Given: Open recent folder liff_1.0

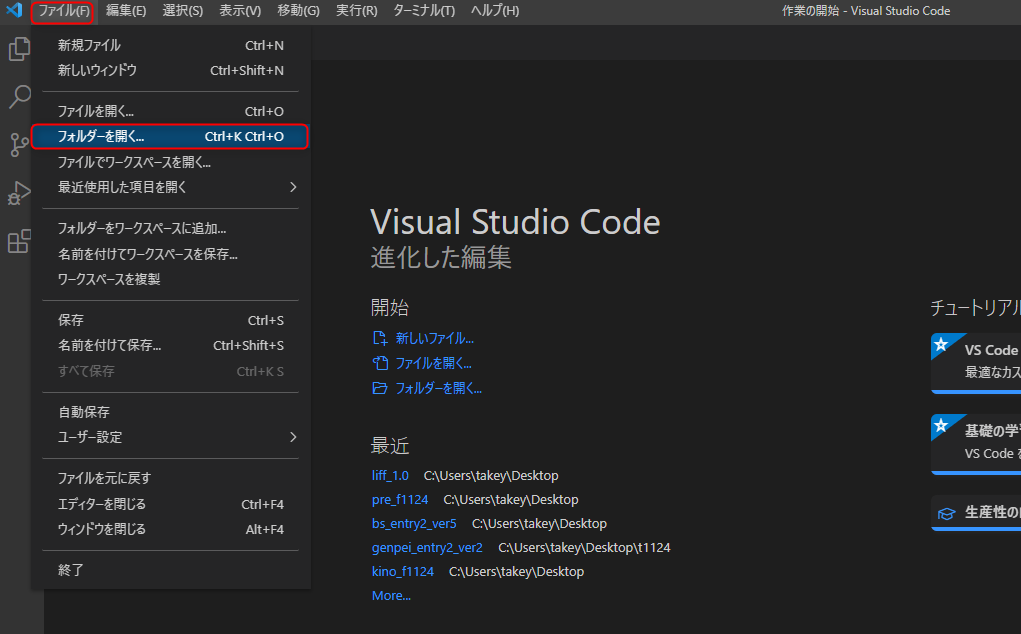Looking at the screenshot, I should point(390,476).
